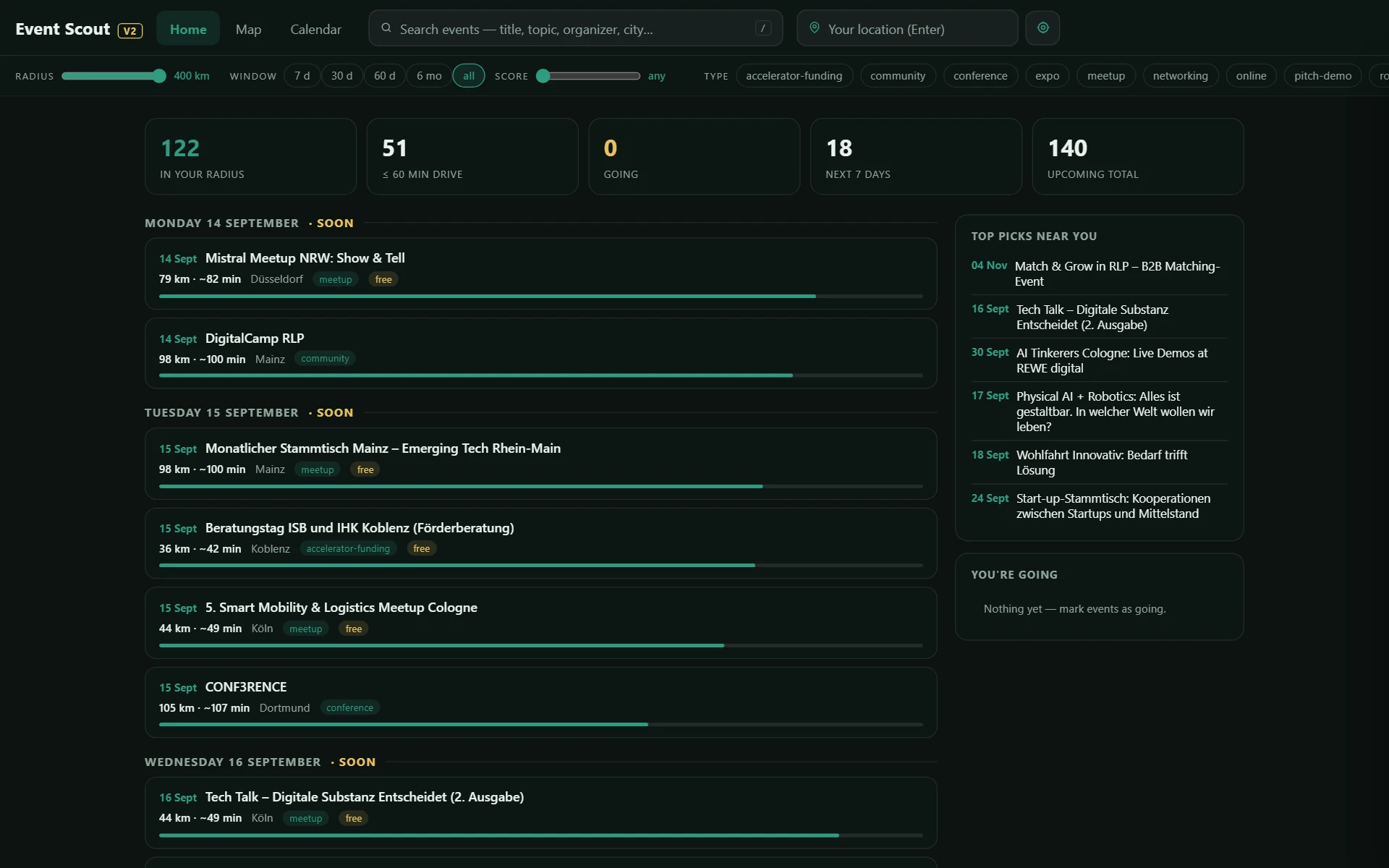
Task: Open the DigitalCamp RLP event
Action: coord(540,353)
